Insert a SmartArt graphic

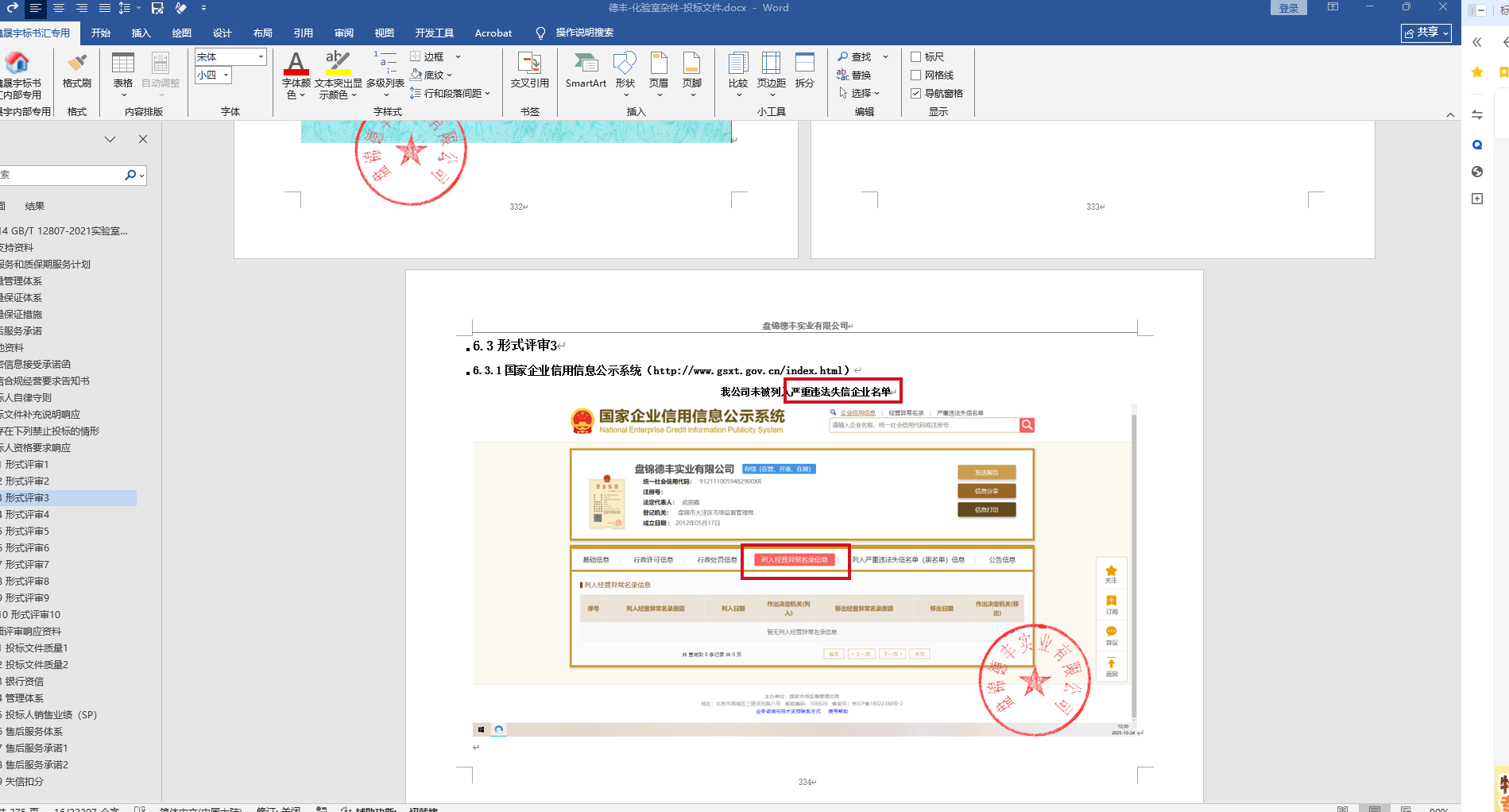click(586, 71)
